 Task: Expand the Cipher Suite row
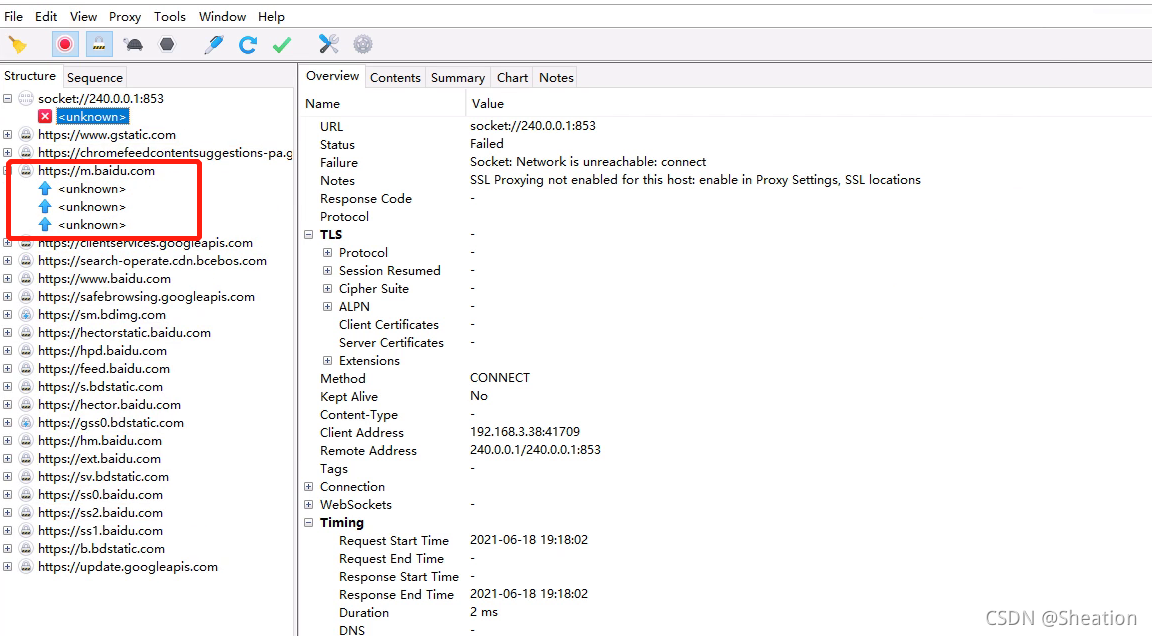point(328,289)
